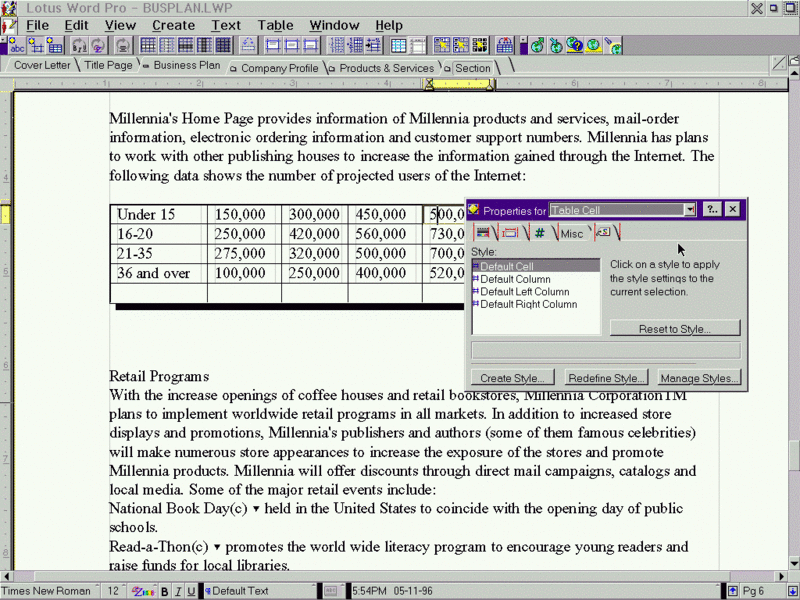This screenshot has height=600, width=800.
Task: Click the first table select-with-arrow icon
Action: click(x=442, y=46)
